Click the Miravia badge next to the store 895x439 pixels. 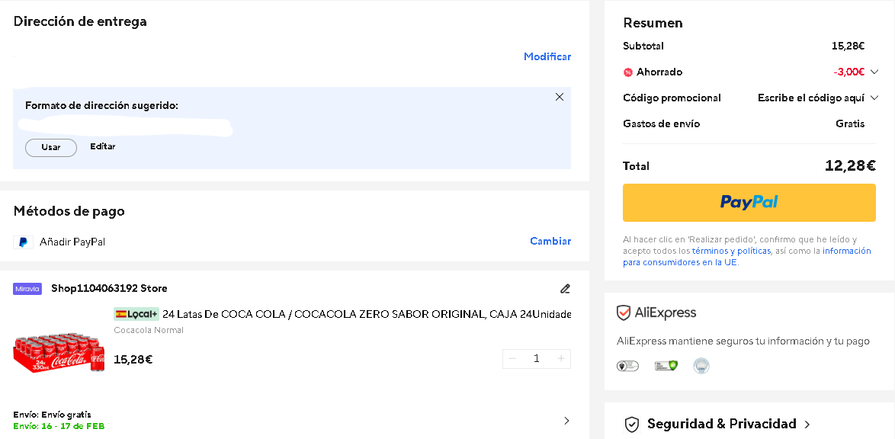pyautogui.click(x=27, y=289)
